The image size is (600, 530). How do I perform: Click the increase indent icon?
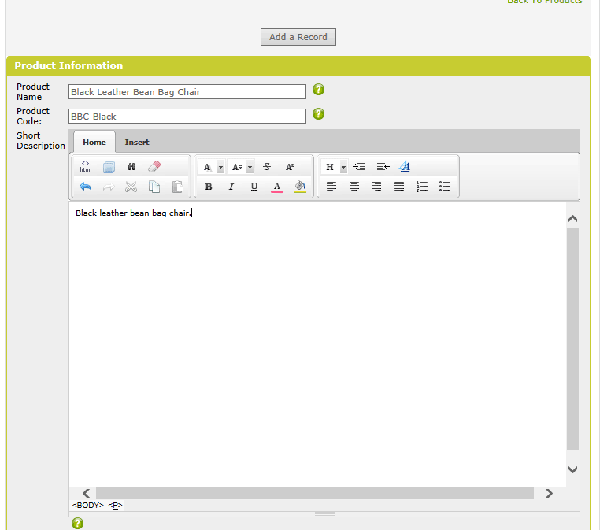pyautogui.click(x=383, y=167)
